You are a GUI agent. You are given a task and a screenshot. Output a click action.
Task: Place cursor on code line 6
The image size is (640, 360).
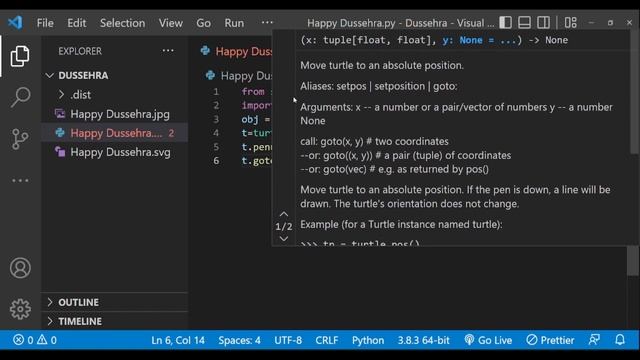click(x=256, y=161)
